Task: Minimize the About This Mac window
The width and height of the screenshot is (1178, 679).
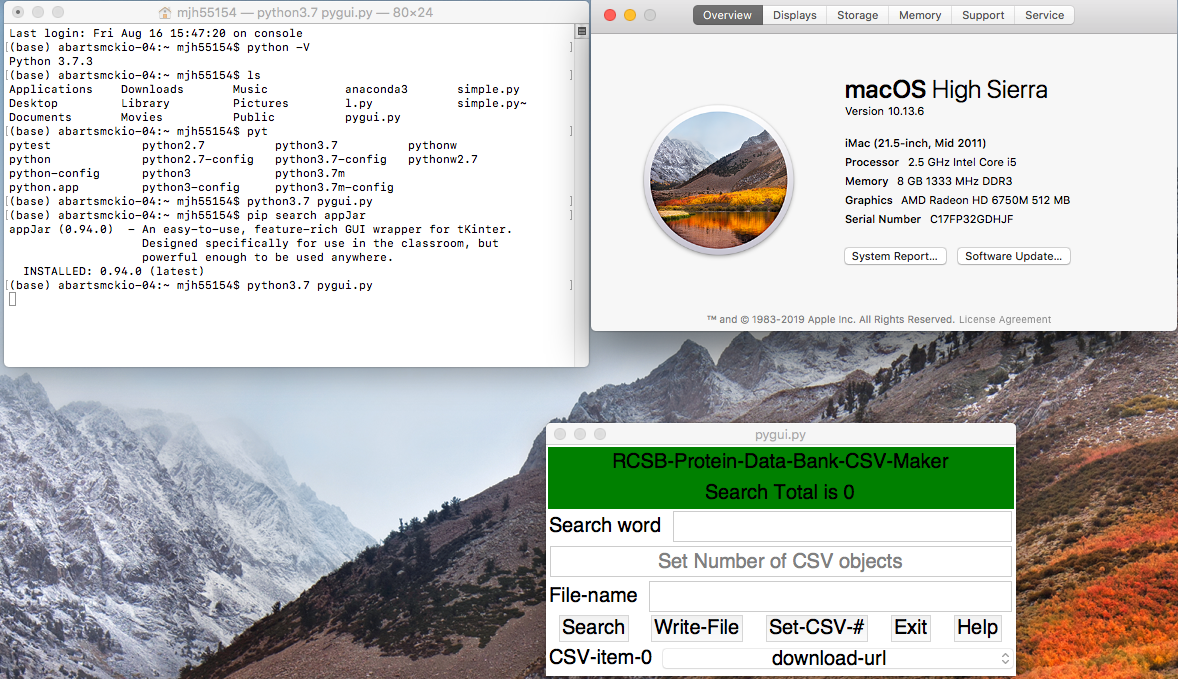Action: (x=630, y=15)
